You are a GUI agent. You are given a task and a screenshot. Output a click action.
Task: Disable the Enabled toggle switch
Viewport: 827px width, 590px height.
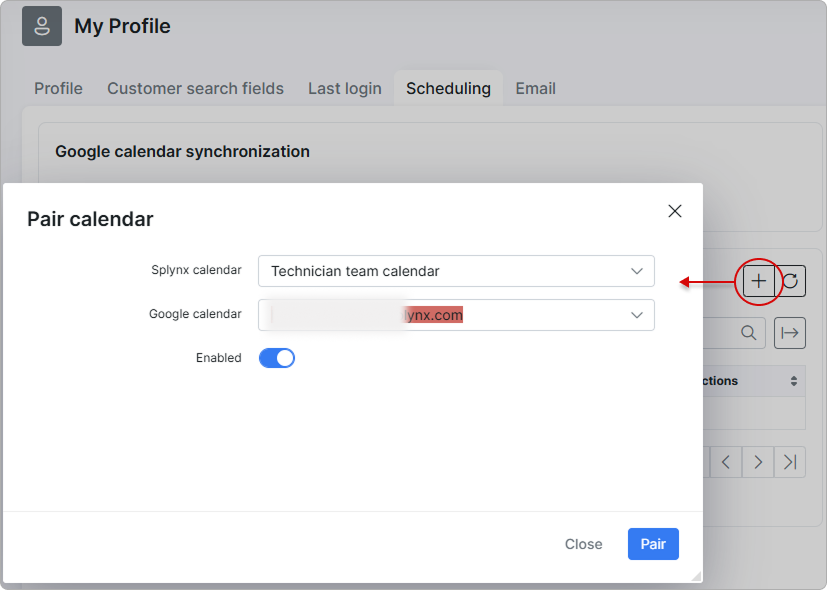pyautogui.click(x=277, y=358)
